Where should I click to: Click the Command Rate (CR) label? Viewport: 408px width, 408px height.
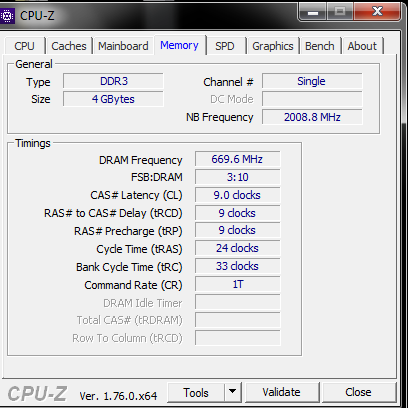tap(133, 285)
